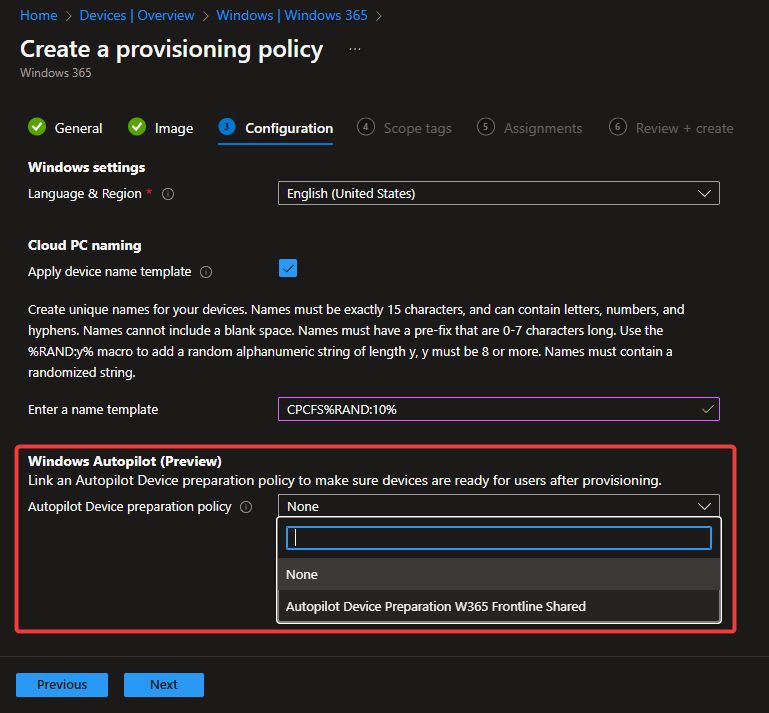Click the policy dropdown search box

point(499,538)
